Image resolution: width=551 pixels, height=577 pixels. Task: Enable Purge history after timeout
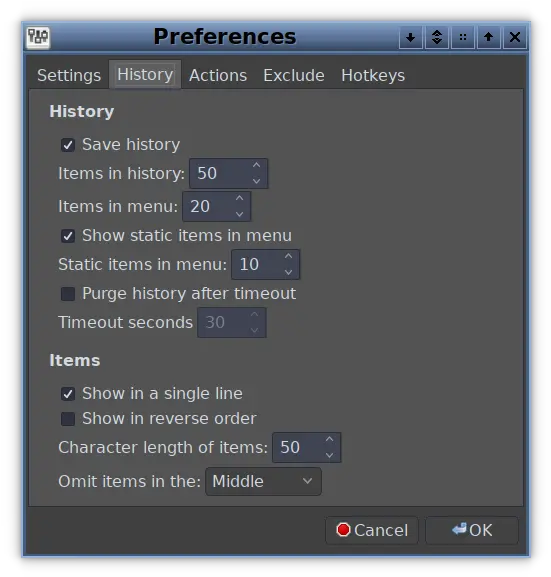[68, 294]
